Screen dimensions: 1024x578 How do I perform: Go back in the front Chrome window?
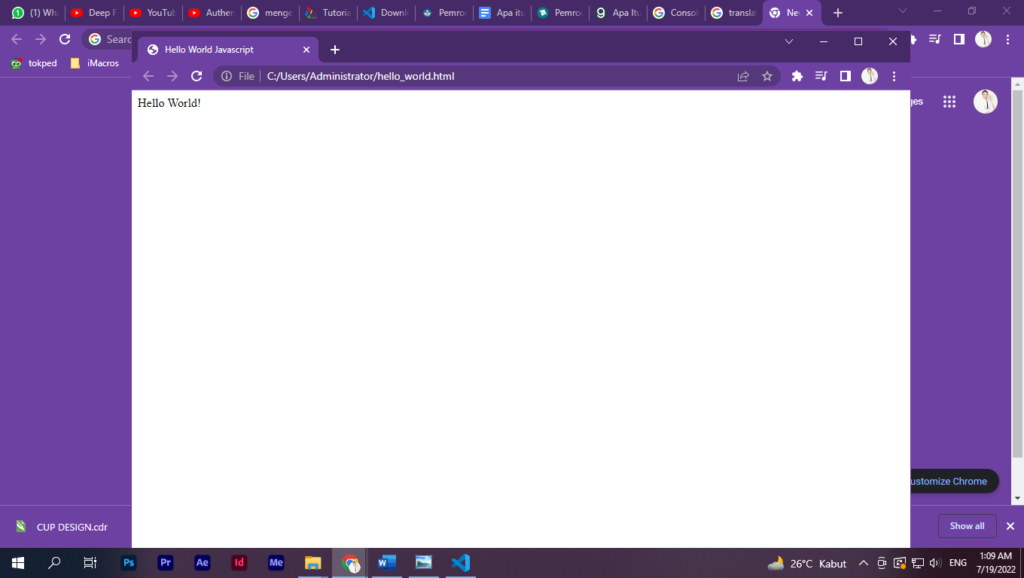(x=148, y=76)
